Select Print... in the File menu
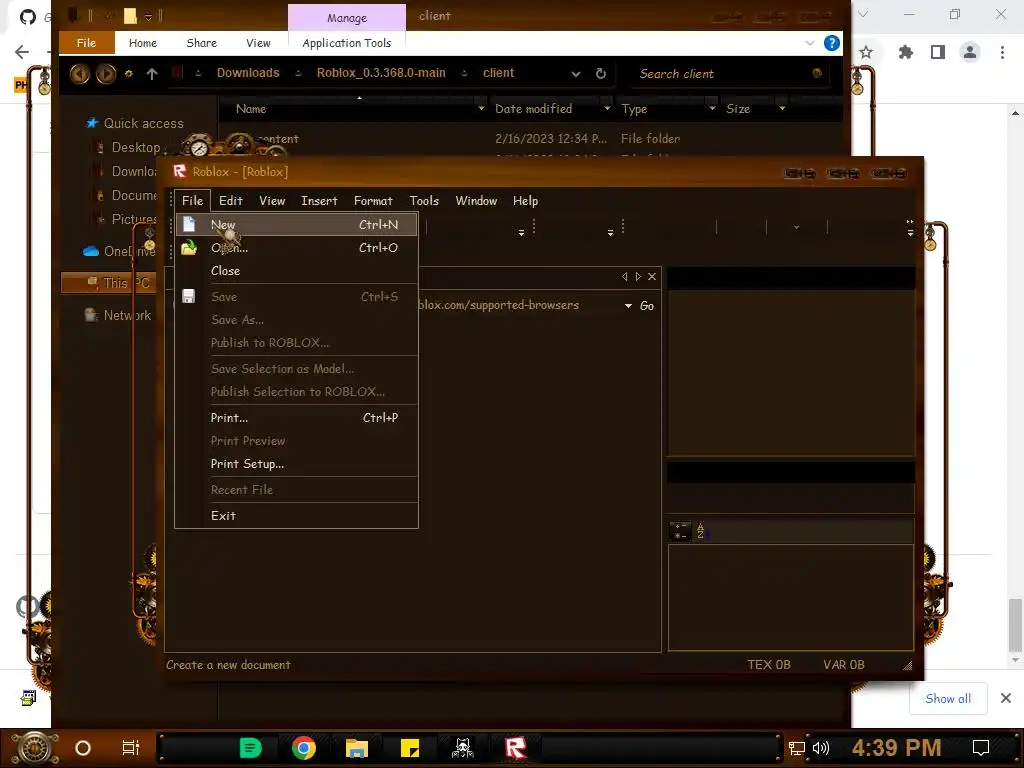1024x768 pixels. pyautogui.click(x=296, y=417)
